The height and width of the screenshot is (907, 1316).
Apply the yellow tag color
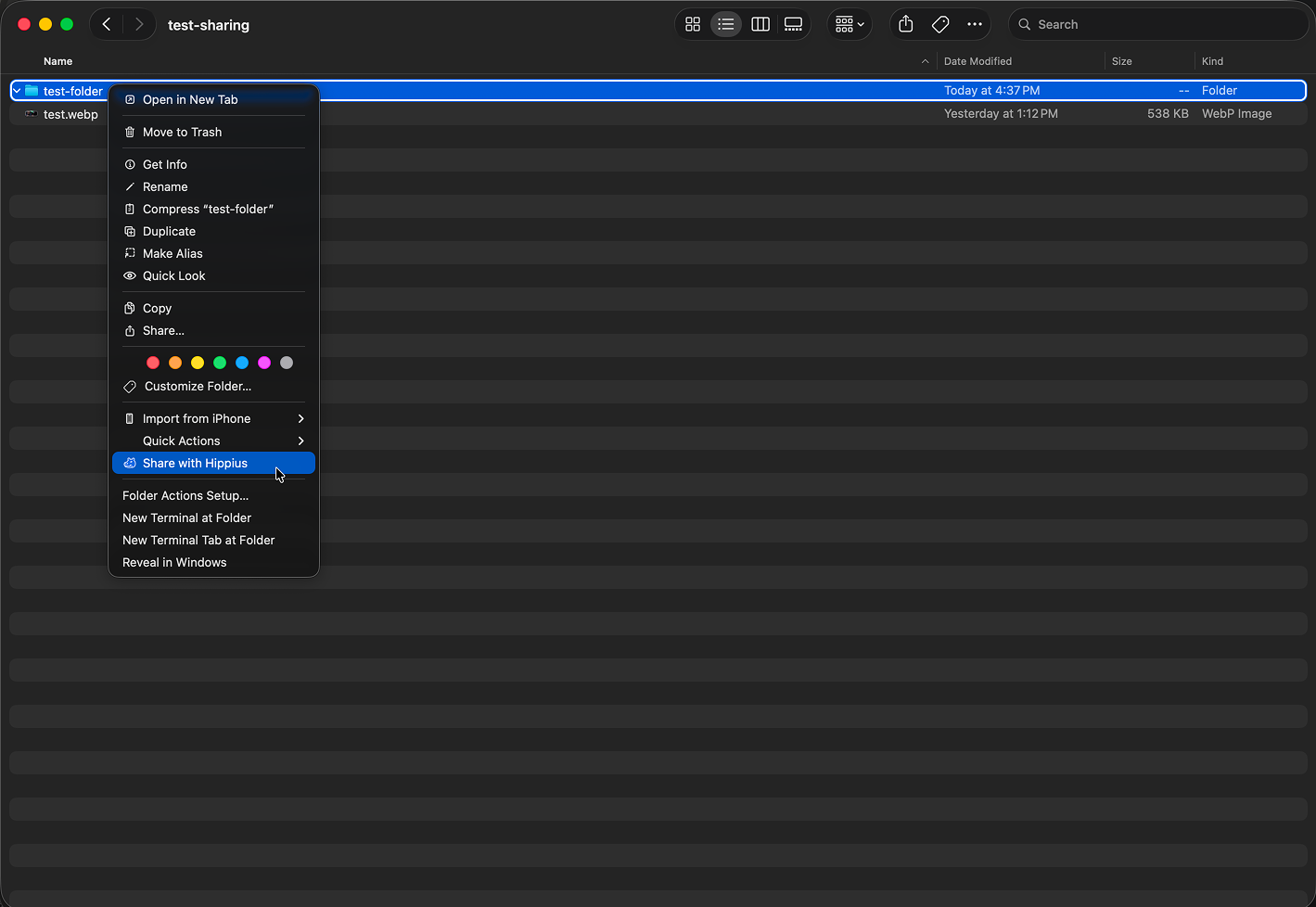[x=198, y=363]
